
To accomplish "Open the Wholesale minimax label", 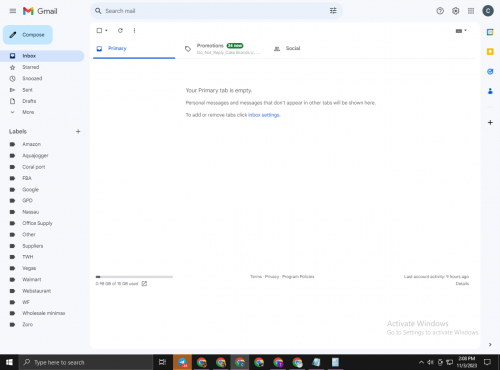I will 42,313.
